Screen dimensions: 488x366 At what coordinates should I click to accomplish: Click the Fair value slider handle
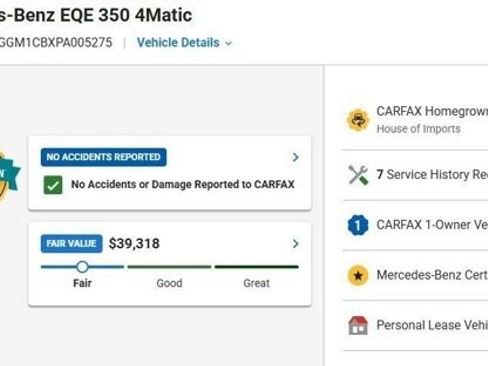point(82,267)
